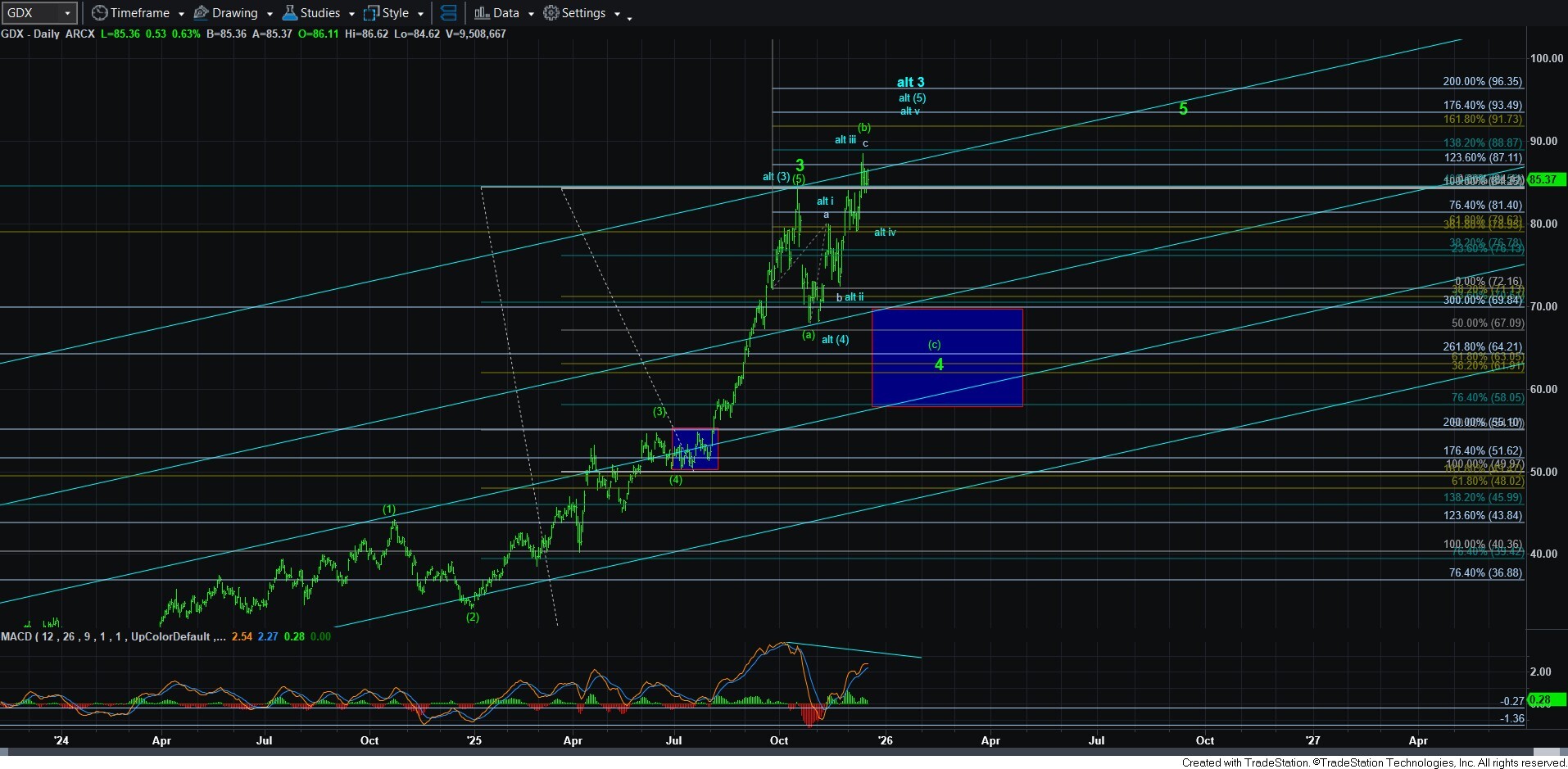Open the GDX symbol dropdown arrow

67,13
